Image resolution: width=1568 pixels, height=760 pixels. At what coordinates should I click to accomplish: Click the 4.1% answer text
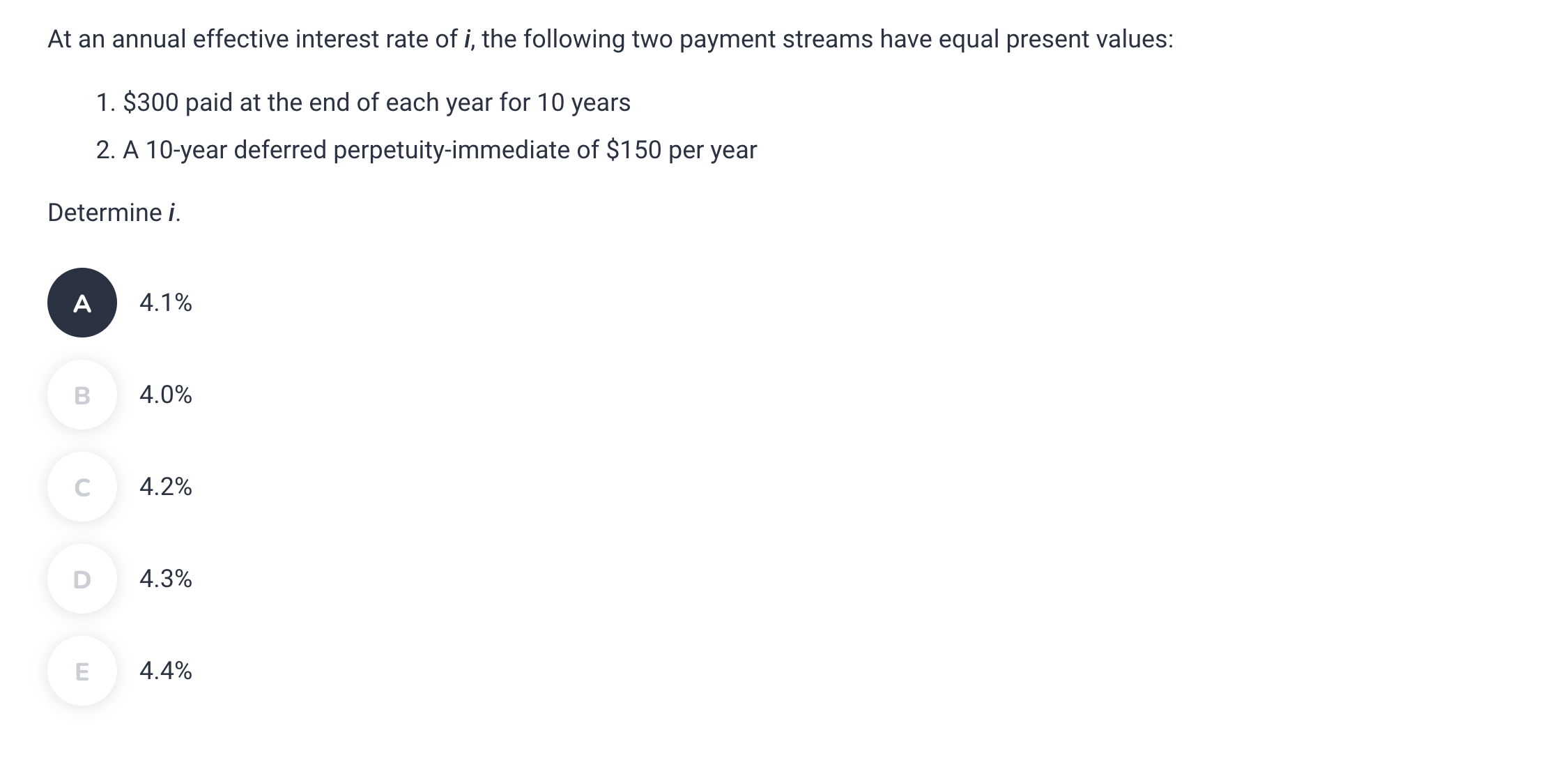point(166,303)
